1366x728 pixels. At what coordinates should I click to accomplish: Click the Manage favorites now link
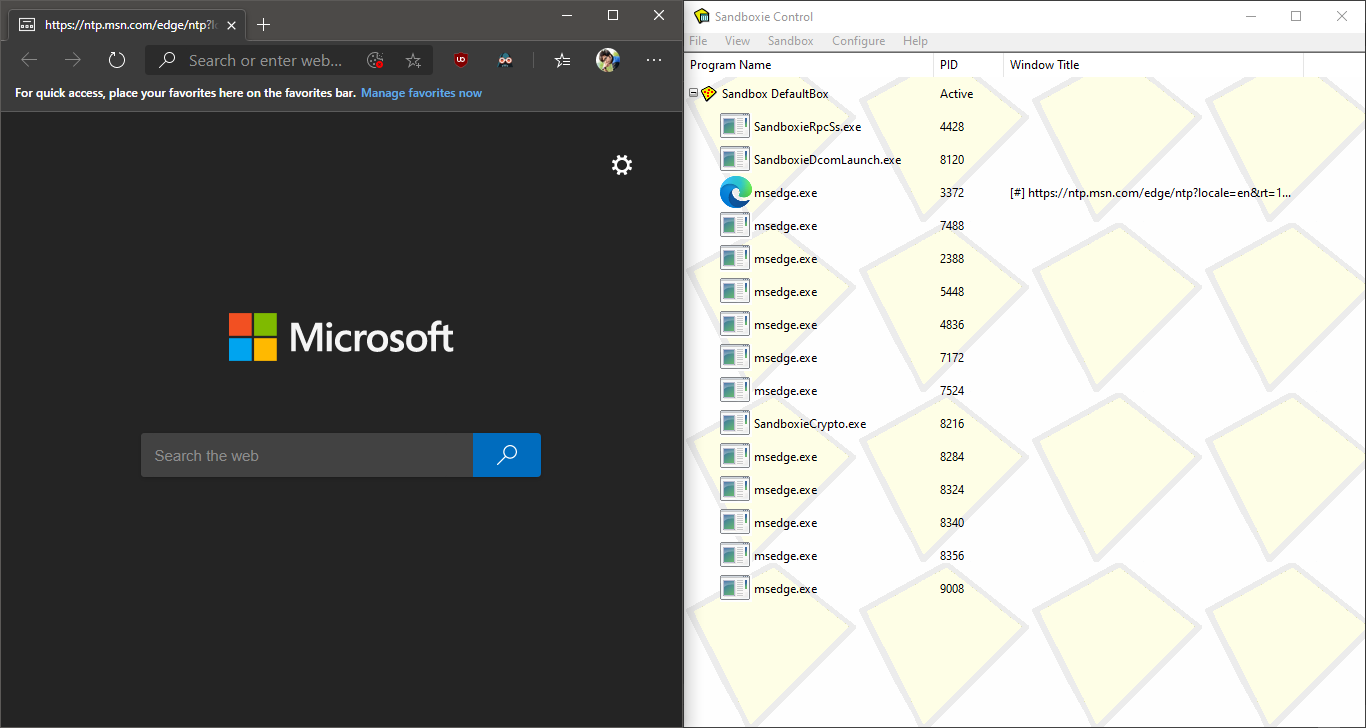tap(421, 93)
